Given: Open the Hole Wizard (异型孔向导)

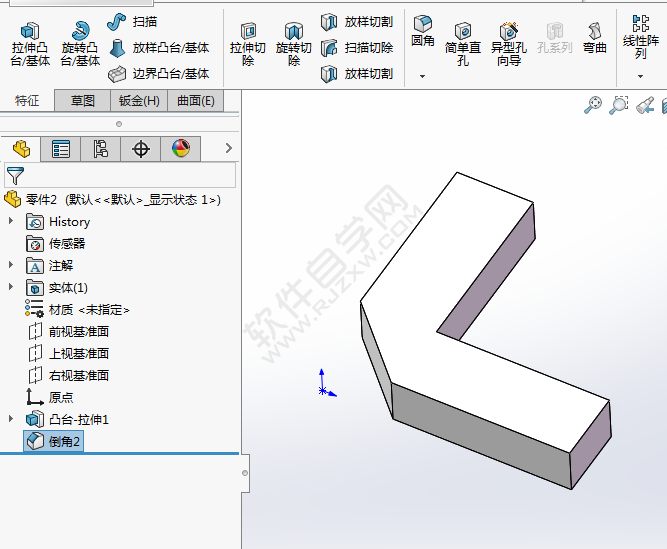Looking at the screenshot, I should click(509, 45).
